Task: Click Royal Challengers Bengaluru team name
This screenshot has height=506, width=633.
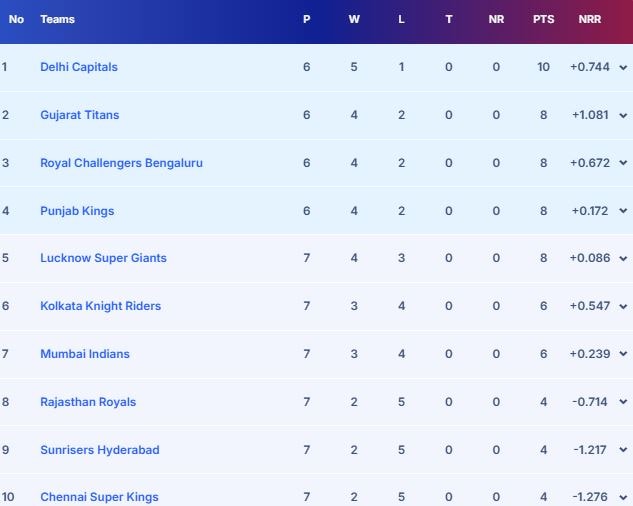Action: [121, 163]
